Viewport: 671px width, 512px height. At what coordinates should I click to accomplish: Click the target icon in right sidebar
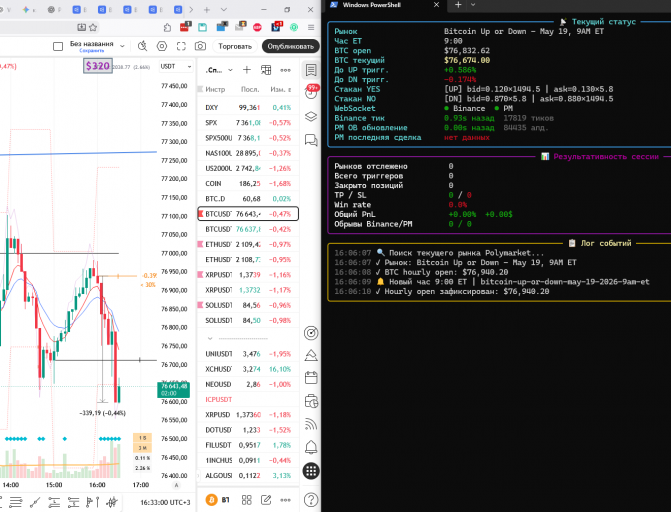311,333
